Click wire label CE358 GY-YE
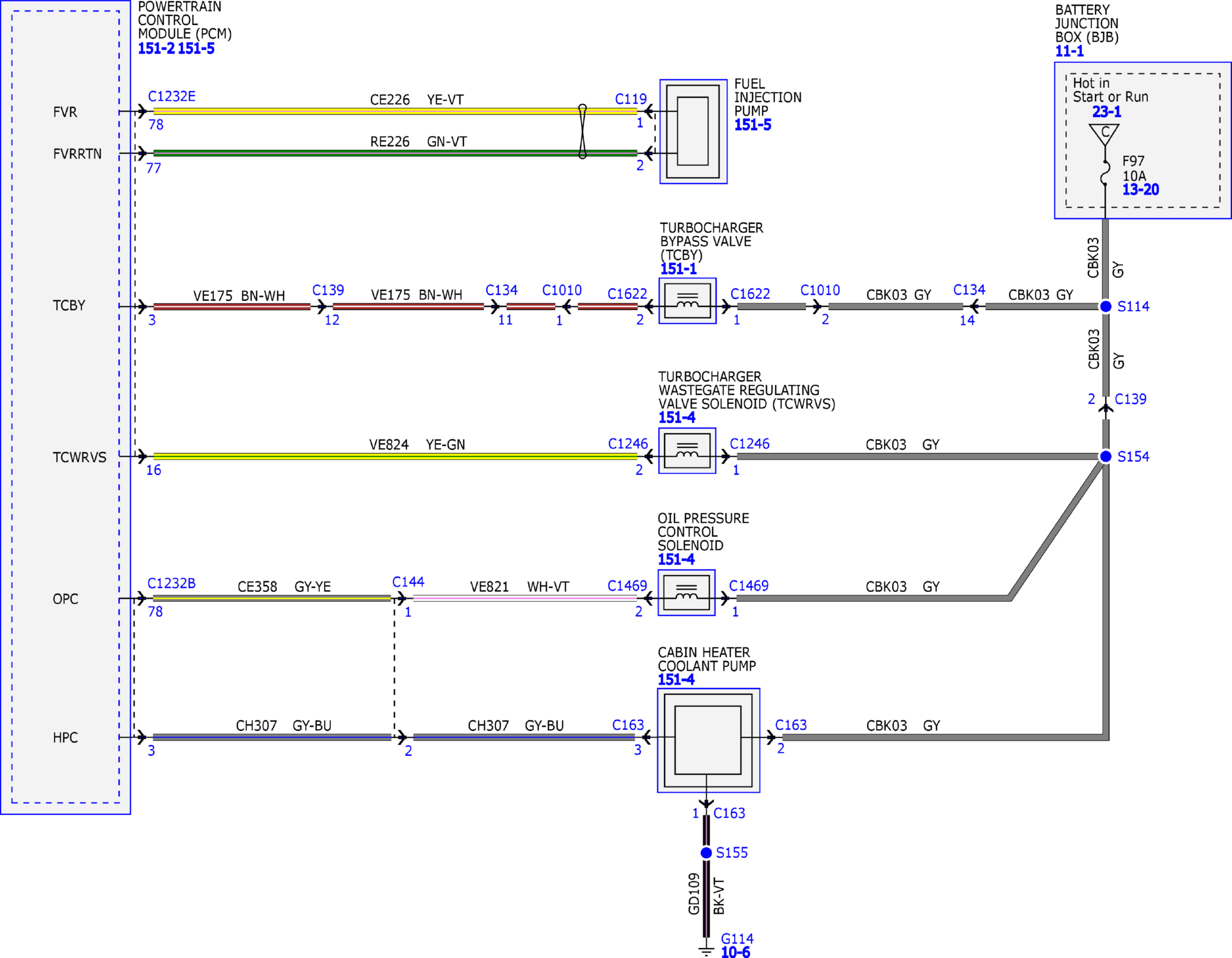The width and height of the screenshot is (1232, 958). [x=284, y=587]
